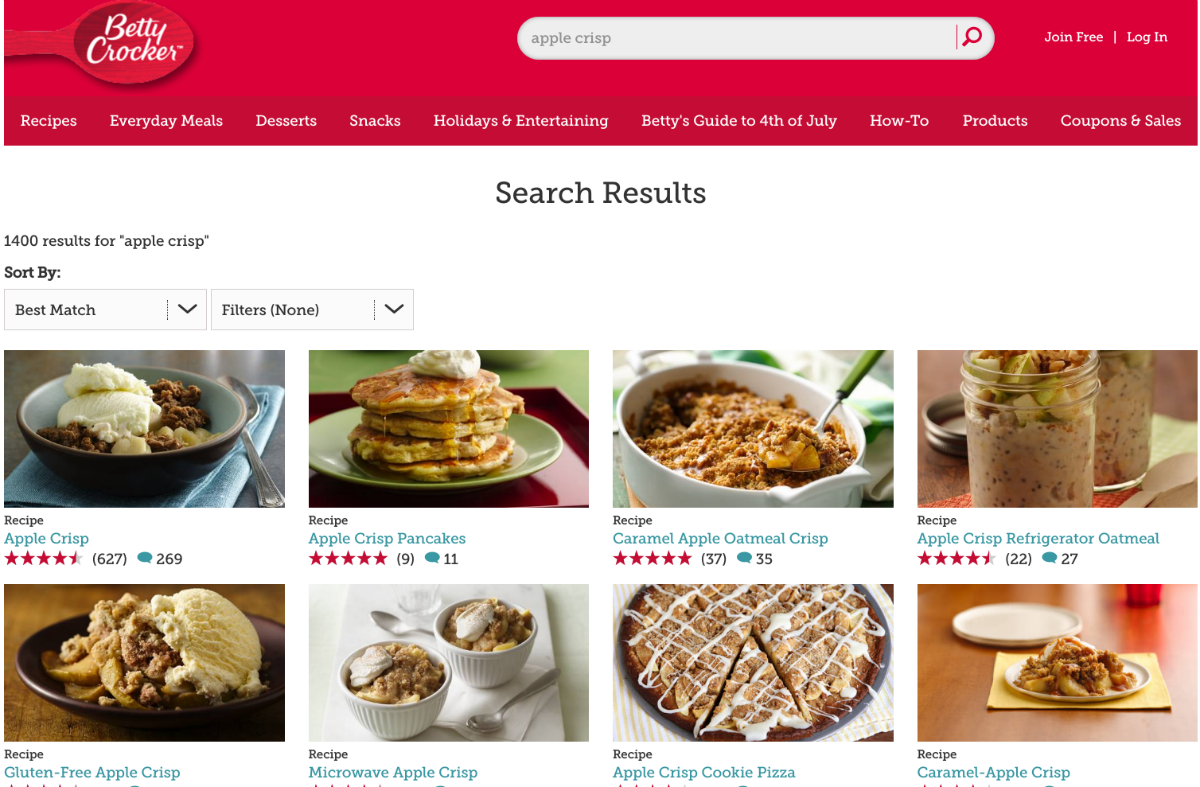The width and height of the screenshot is (1200, 787).
Task: Click the Gluten-Free Apple Crisp photo
Action: point(144,663)
